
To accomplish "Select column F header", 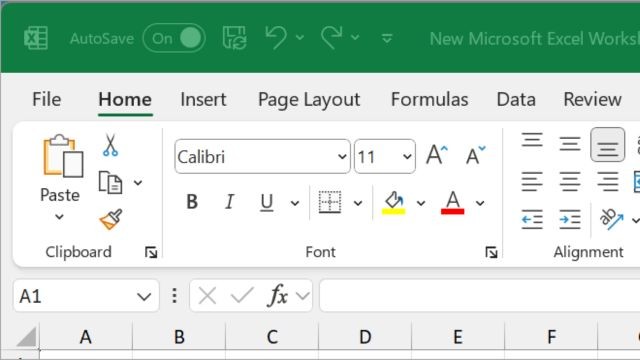I will (x=551, y=337).
